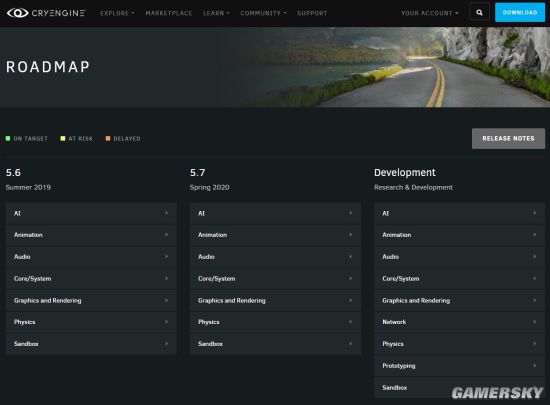
Task: Expand AI section under 5.6
Action: (91, 213)
